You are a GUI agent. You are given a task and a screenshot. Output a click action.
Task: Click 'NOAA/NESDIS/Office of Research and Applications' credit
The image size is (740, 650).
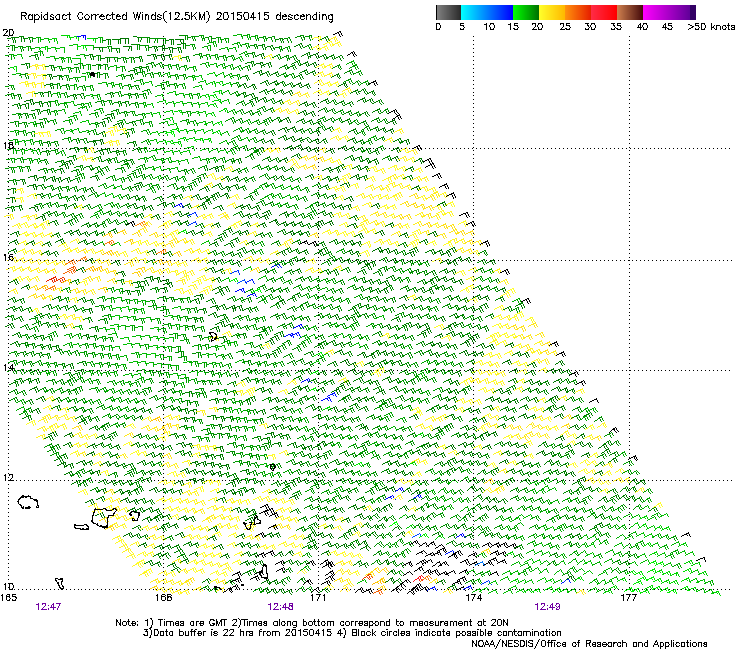(x=589, y=643)
